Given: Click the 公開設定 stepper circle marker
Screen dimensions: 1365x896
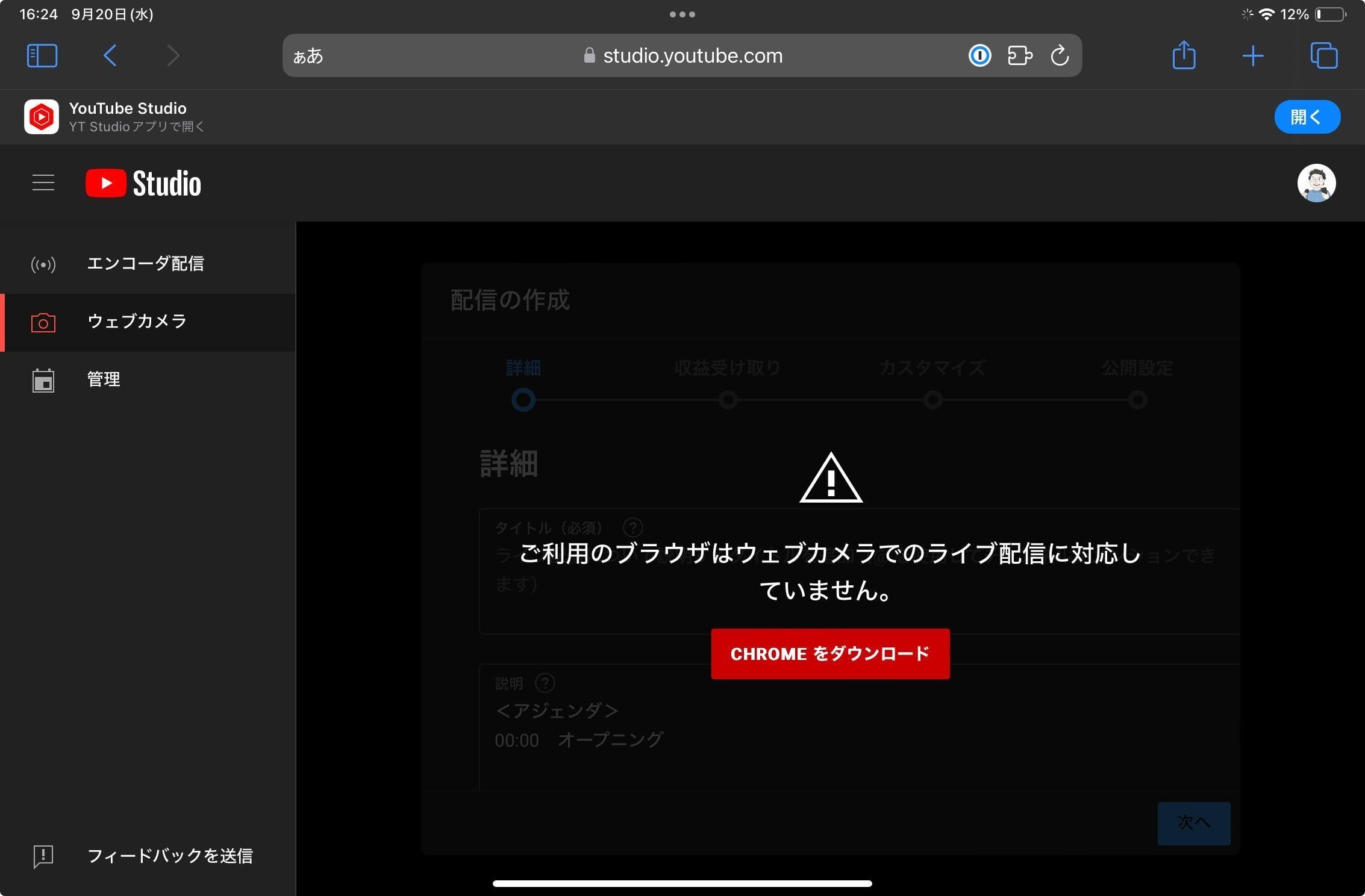Looking at the screenshot, I should coord(1137,400).
